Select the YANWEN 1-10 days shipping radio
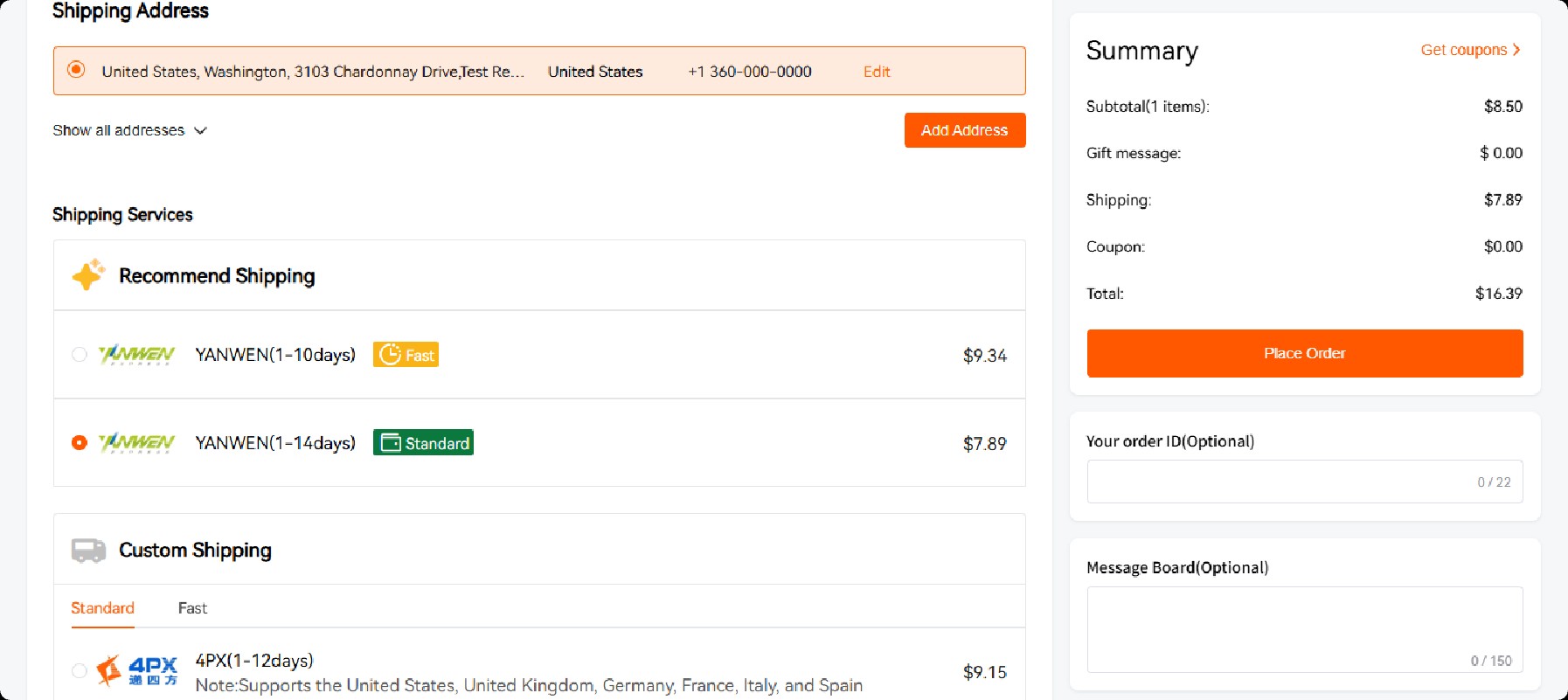Screen dimensions: 1568x700 pyautogui.click(x=80, y=355)
